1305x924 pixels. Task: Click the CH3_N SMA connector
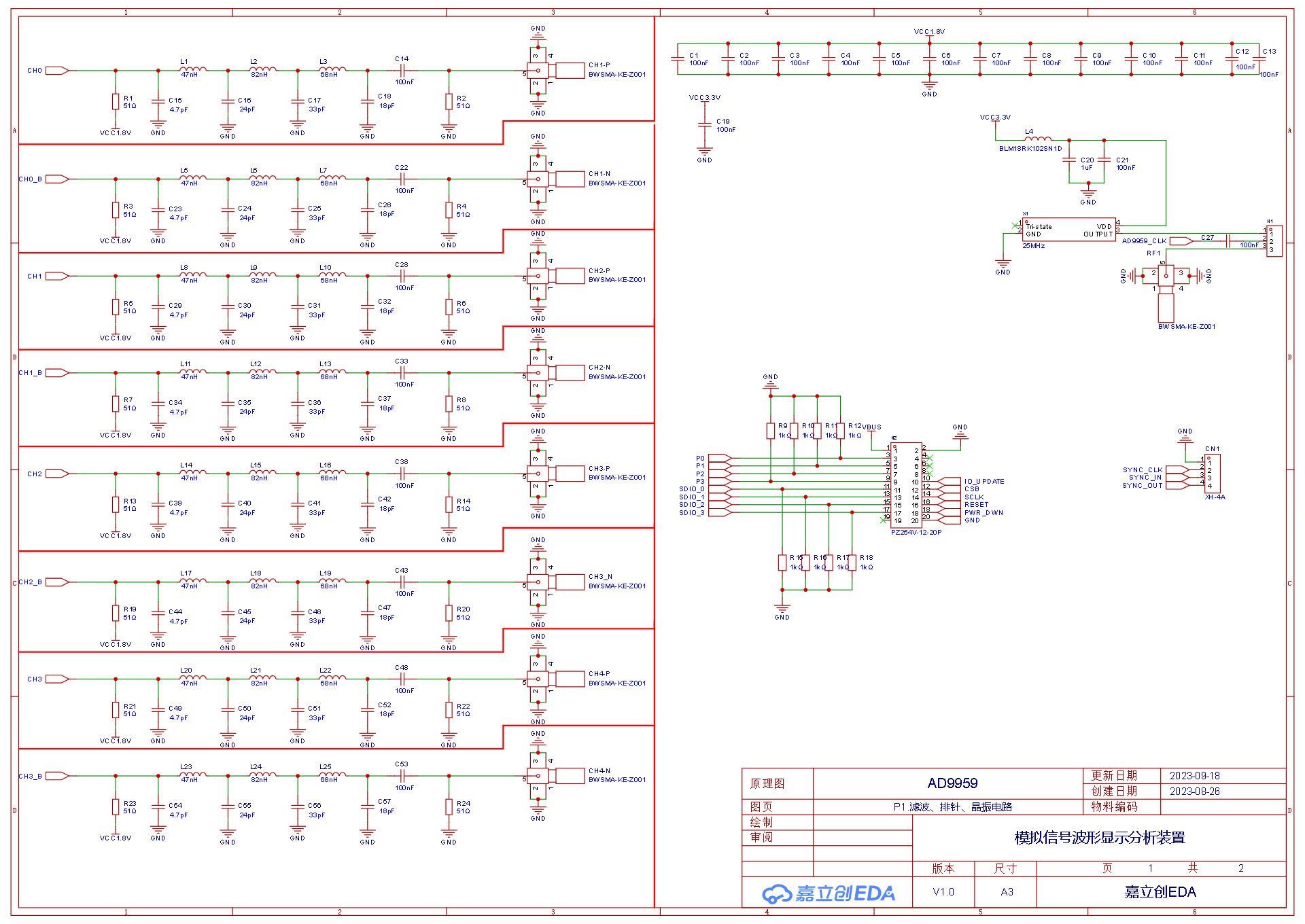coord(556,582)
